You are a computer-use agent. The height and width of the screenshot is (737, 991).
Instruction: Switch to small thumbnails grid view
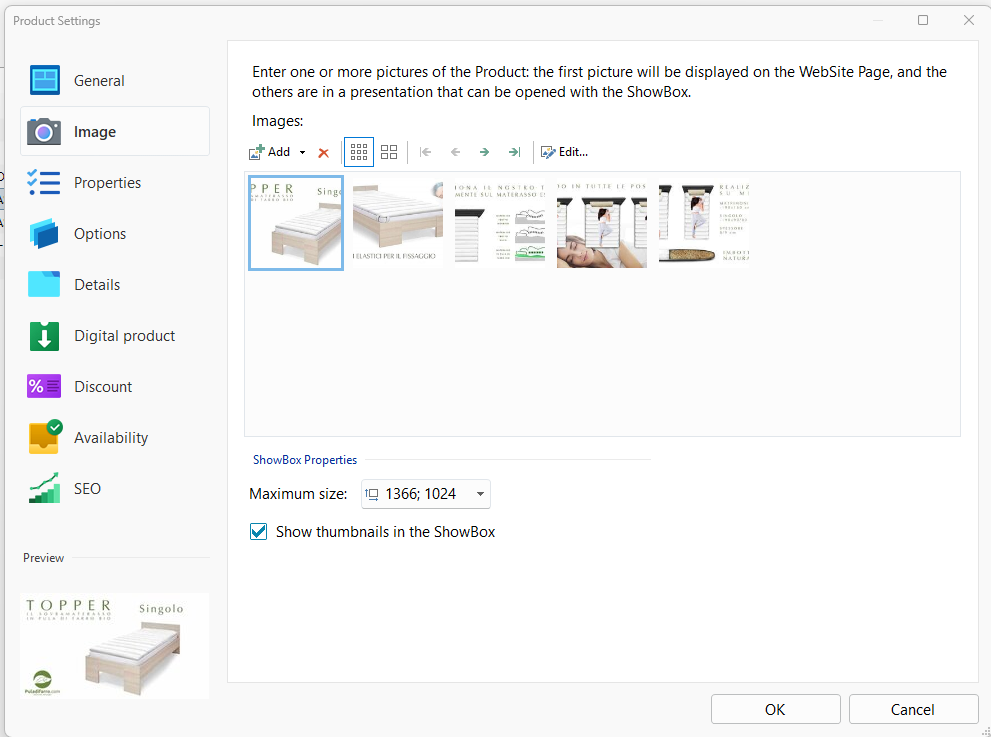click(x=359, y=152)
